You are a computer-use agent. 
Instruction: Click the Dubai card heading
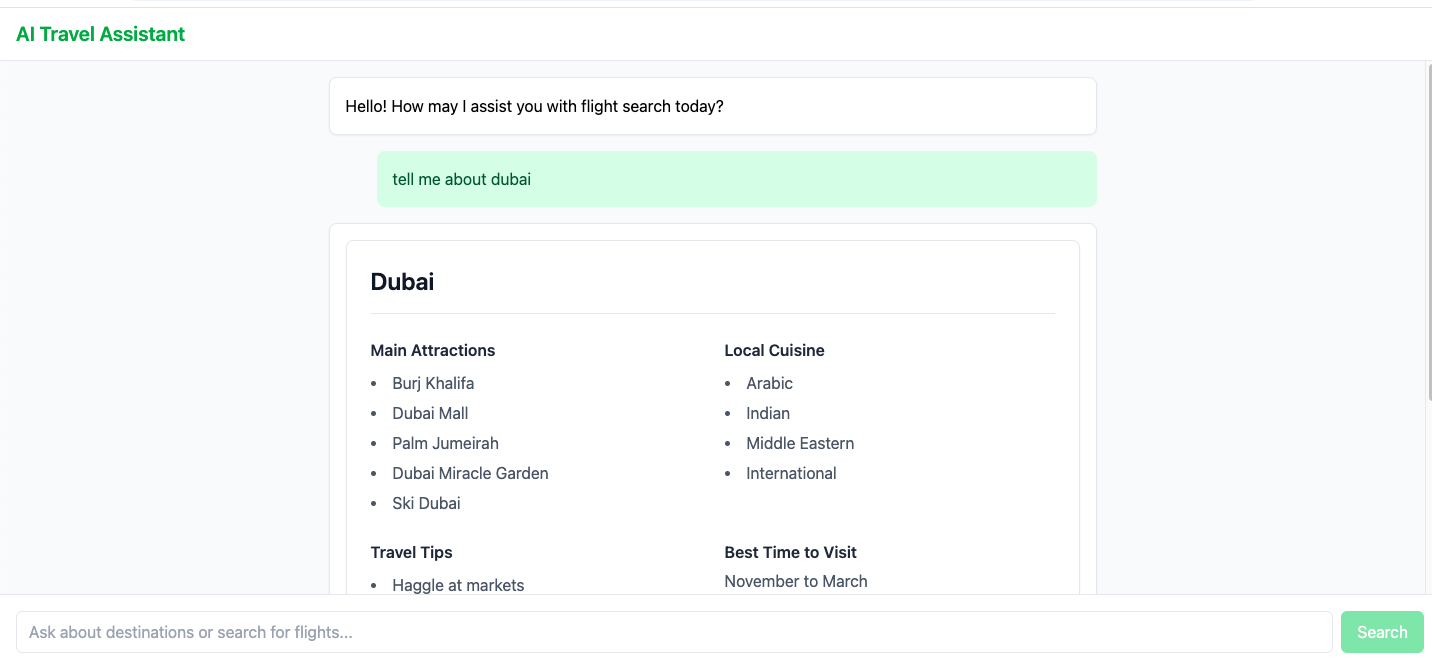tap(402, 282)
